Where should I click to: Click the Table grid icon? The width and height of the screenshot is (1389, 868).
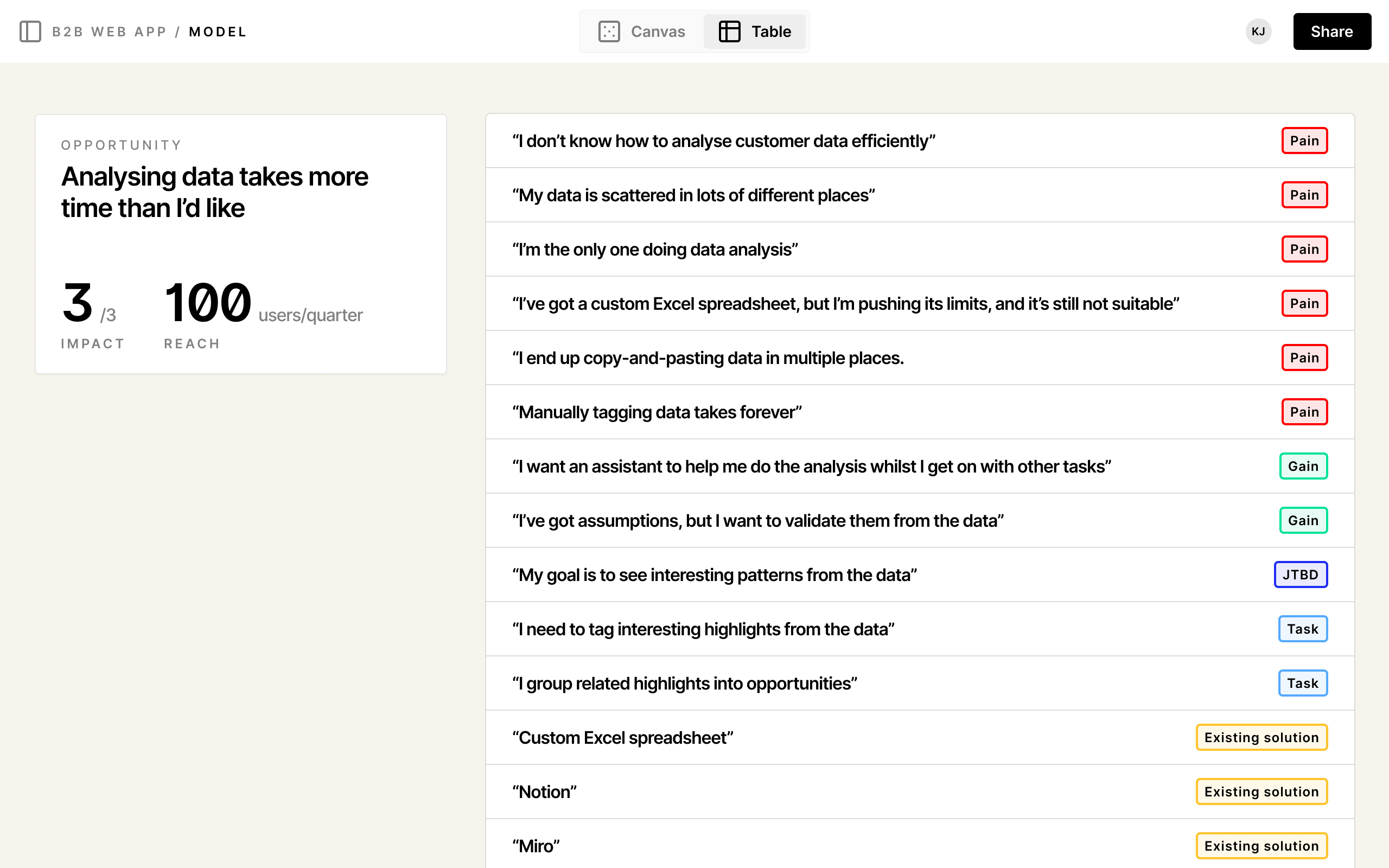point(730,31)
